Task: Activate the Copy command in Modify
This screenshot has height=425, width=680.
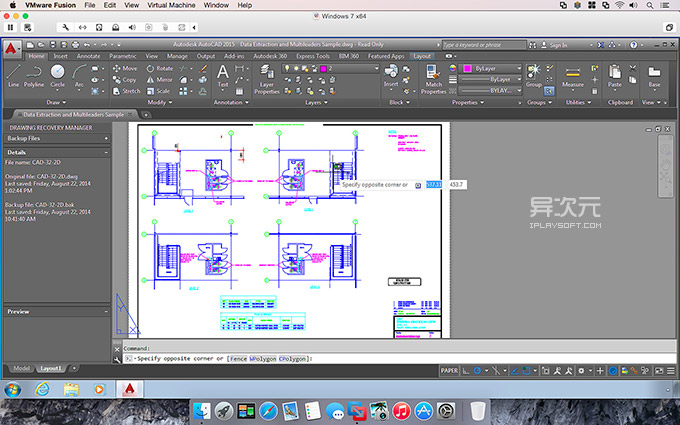Action: tap(124, 80)
